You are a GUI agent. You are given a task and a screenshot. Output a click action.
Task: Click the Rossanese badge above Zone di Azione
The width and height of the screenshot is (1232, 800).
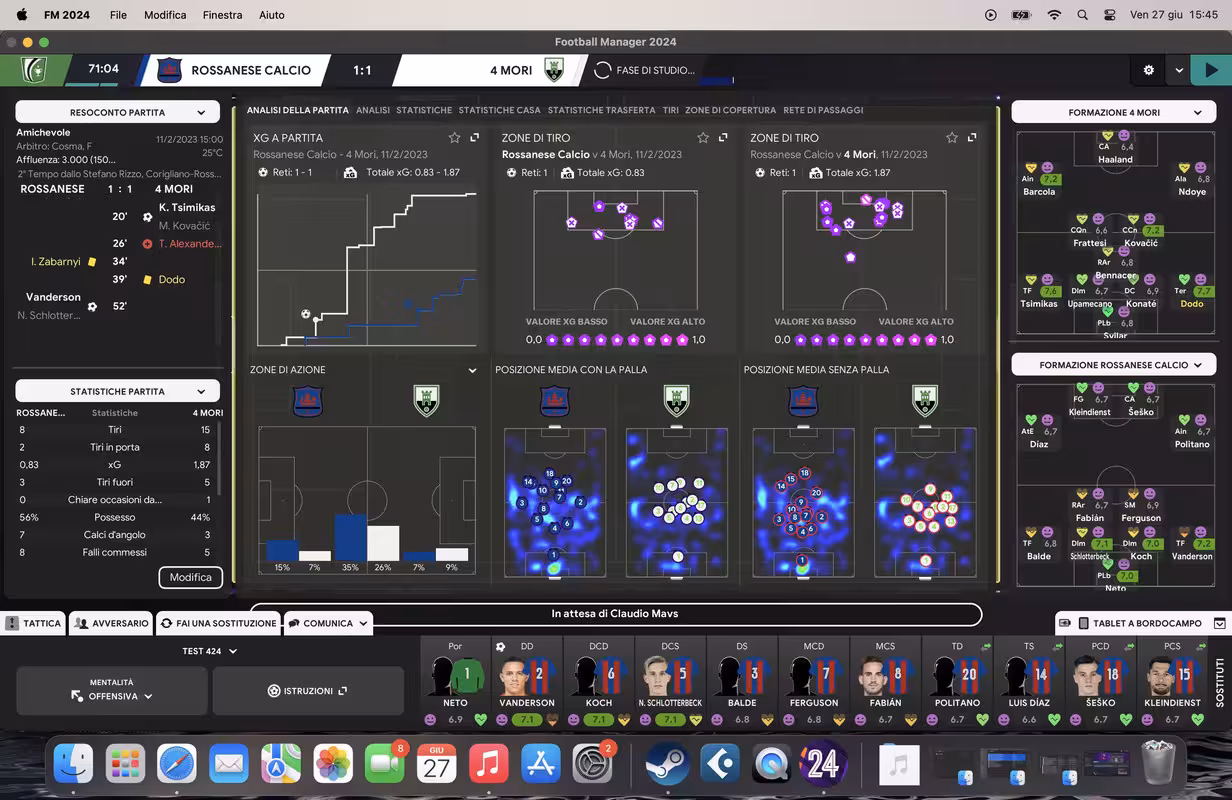pos(308,401)
